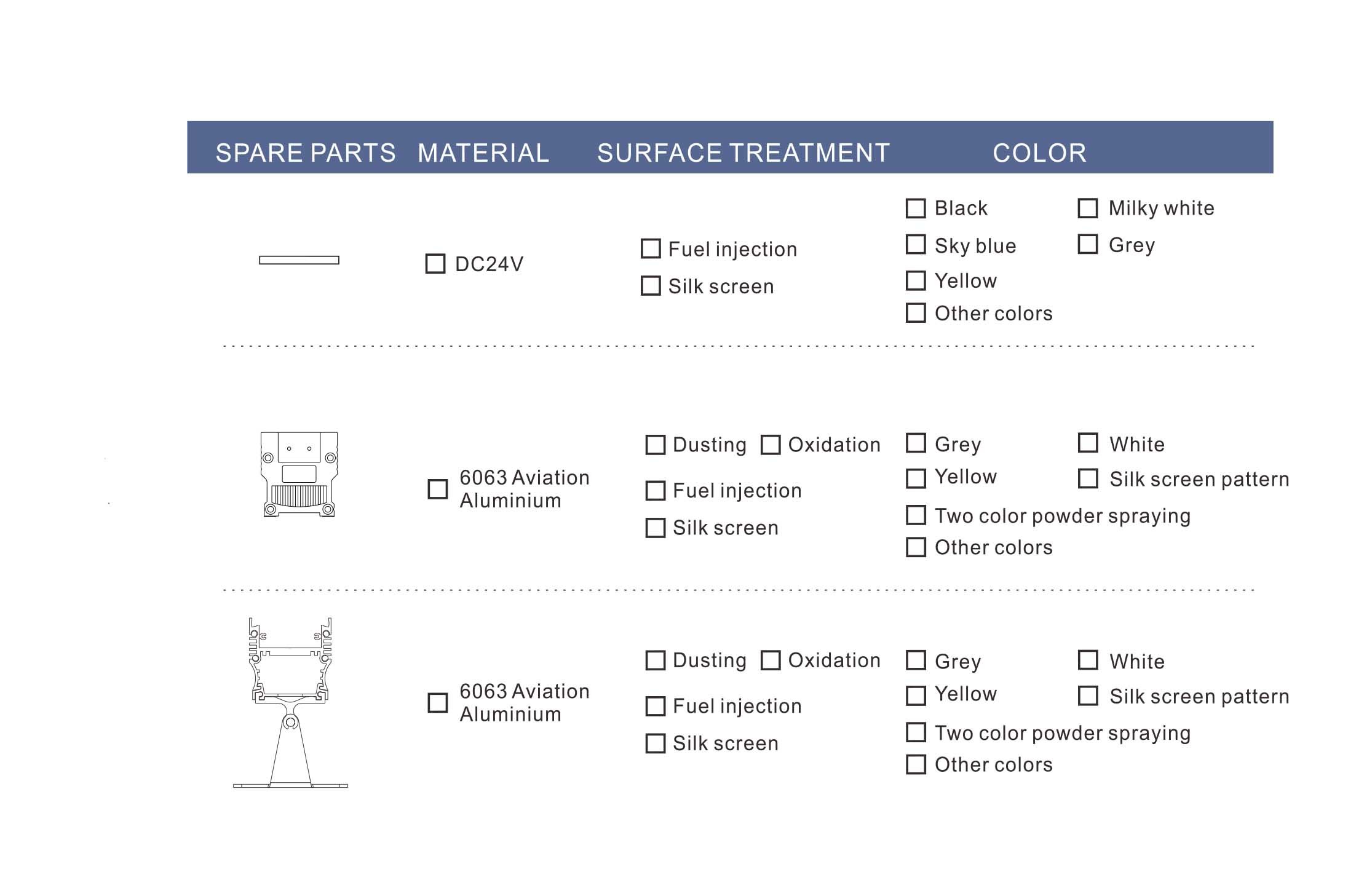Check Silk screen for the DC24V part
This screenshot has width=1356, height=896.
click(651, 286)
